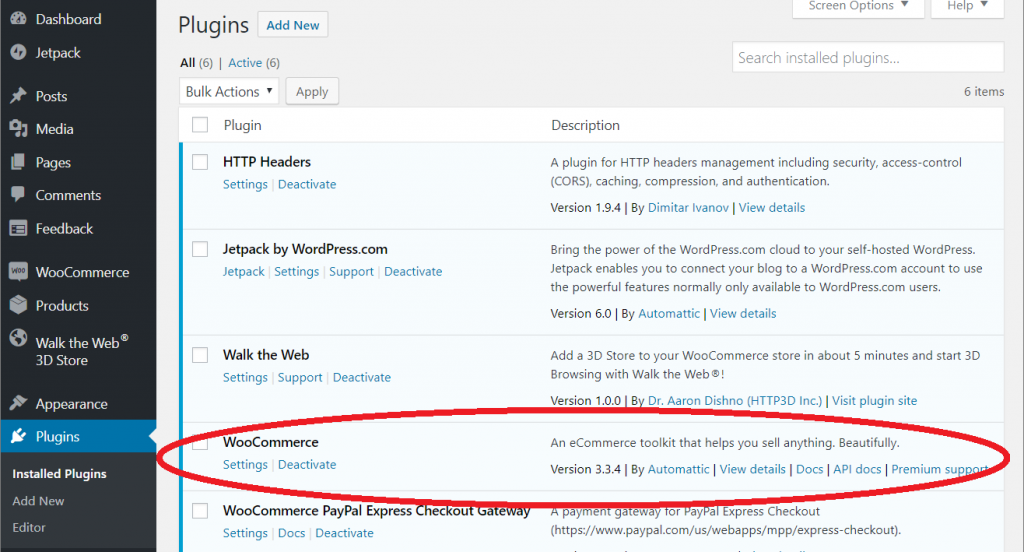Expand the Screen Options panel
Image resolution: width=1024 pixels, height=552 pixels.
(858, 7)
